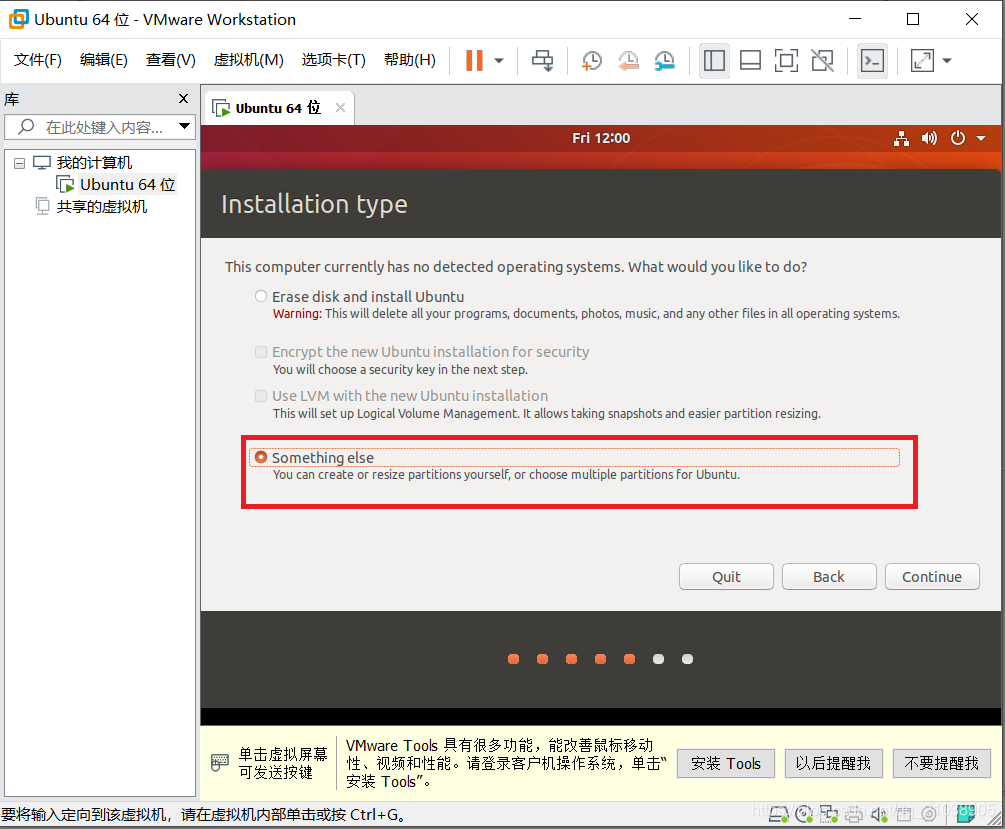Toggle the library sidebar view
This screenshot has height=829, width=1005.
(714, 61)
